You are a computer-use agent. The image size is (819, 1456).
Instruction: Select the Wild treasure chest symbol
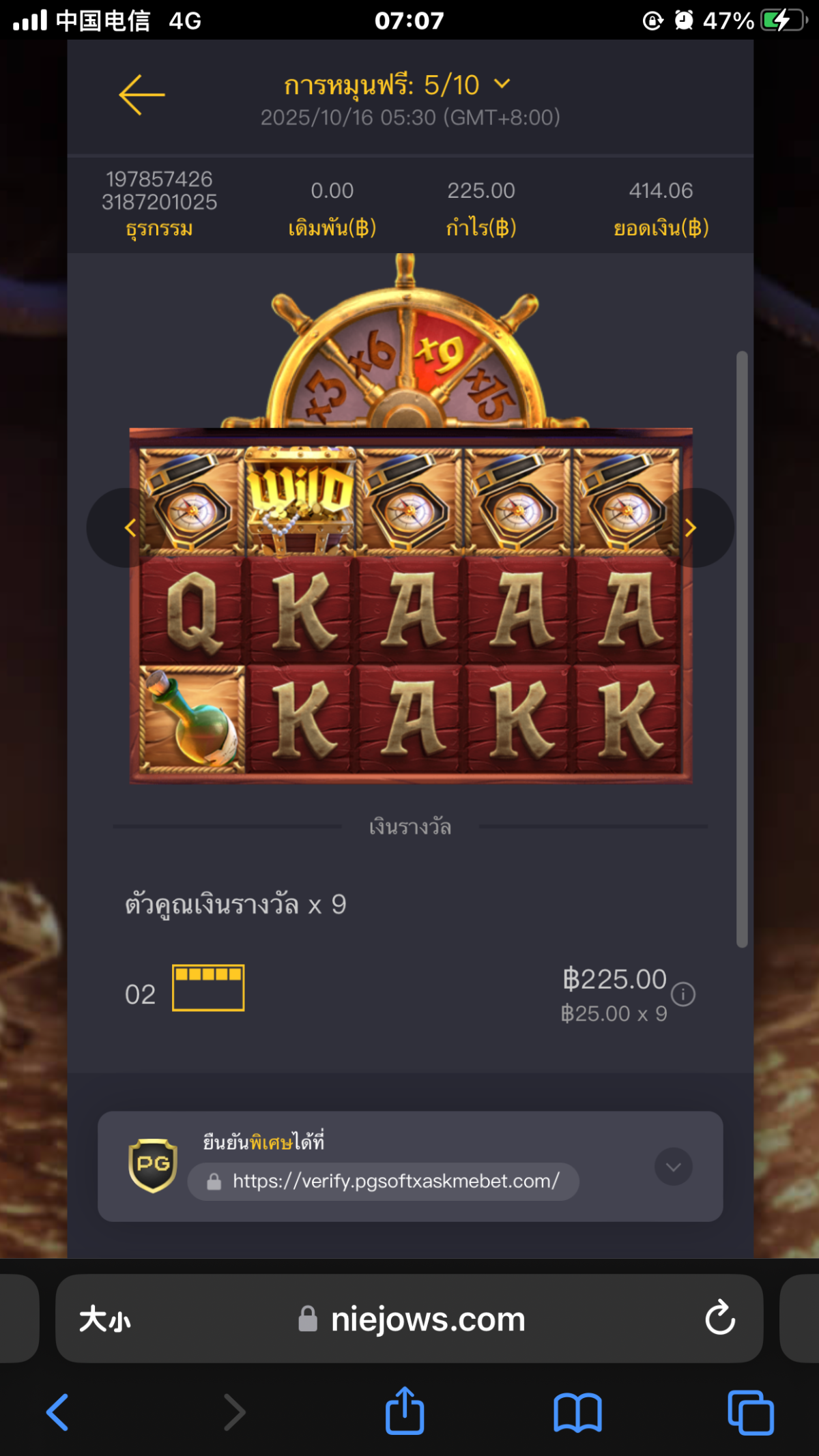click(300, 499)
